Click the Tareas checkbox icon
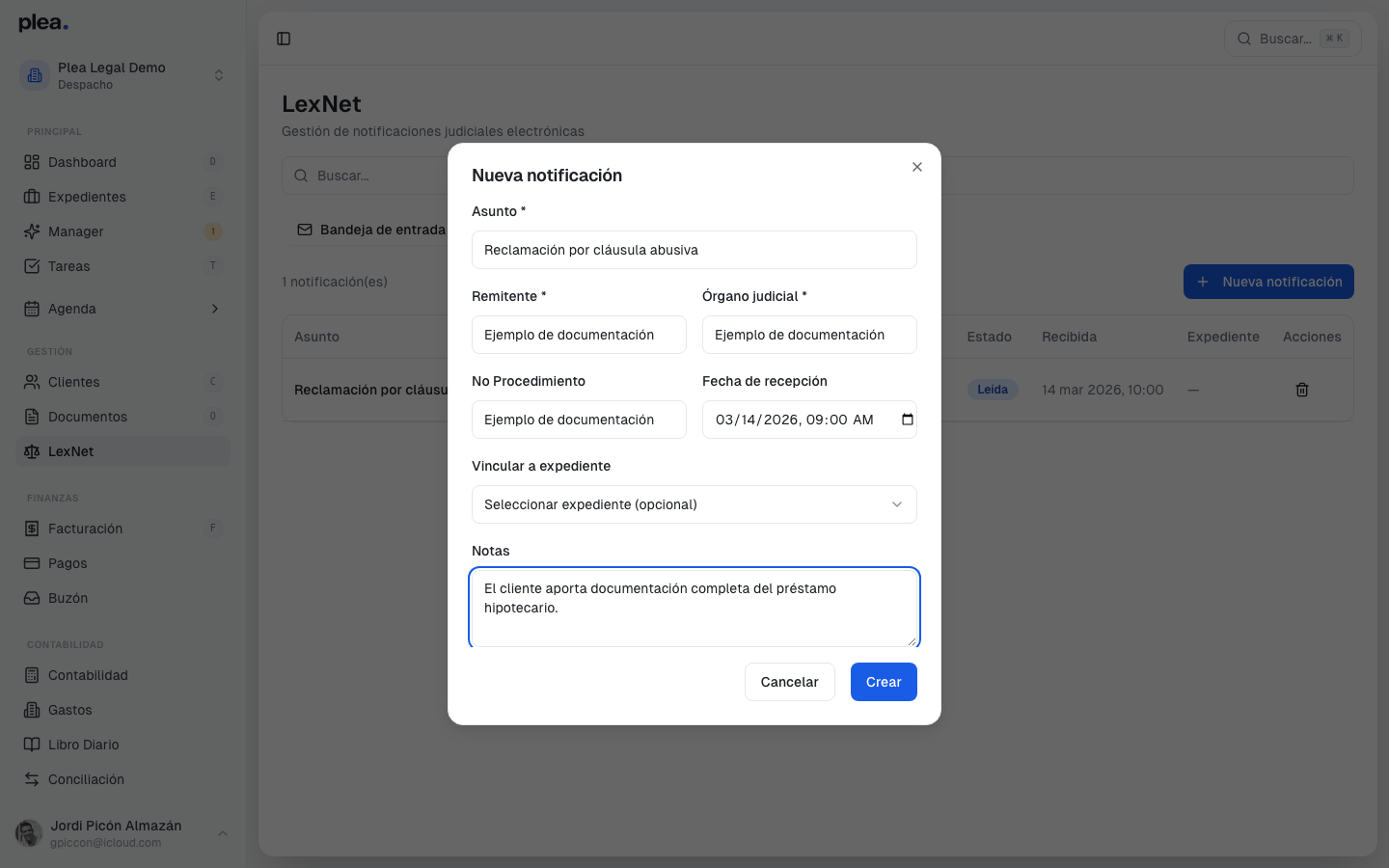Screen dimensions: 1389x868 coord(32,266)
